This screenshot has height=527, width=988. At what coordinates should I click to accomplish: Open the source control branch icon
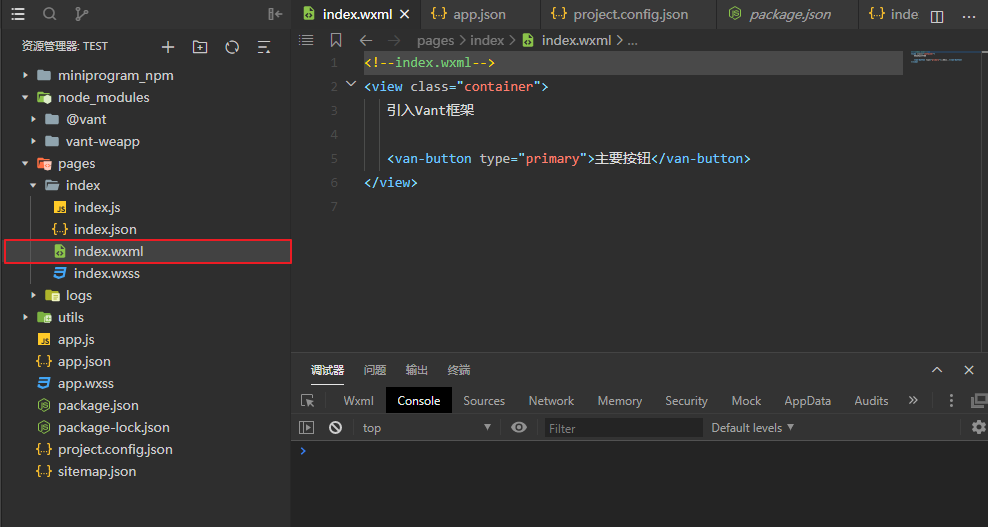(x=81, y=14)
